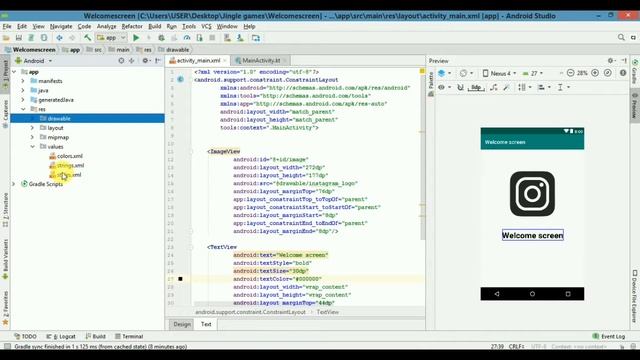Click collapse-all icon in Project panel header

click(x=131, y=60)
